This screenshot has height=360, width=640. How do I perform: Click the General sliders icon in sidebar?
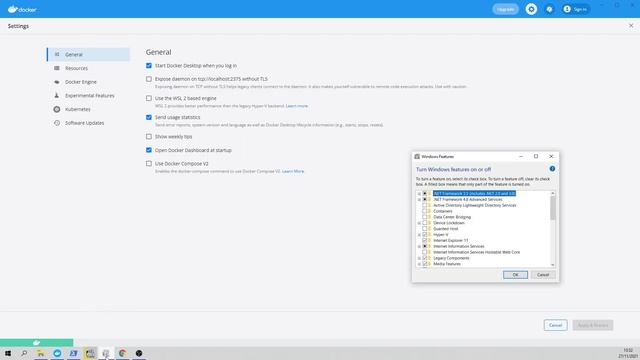pyautogui.click(x=57, y=54)
